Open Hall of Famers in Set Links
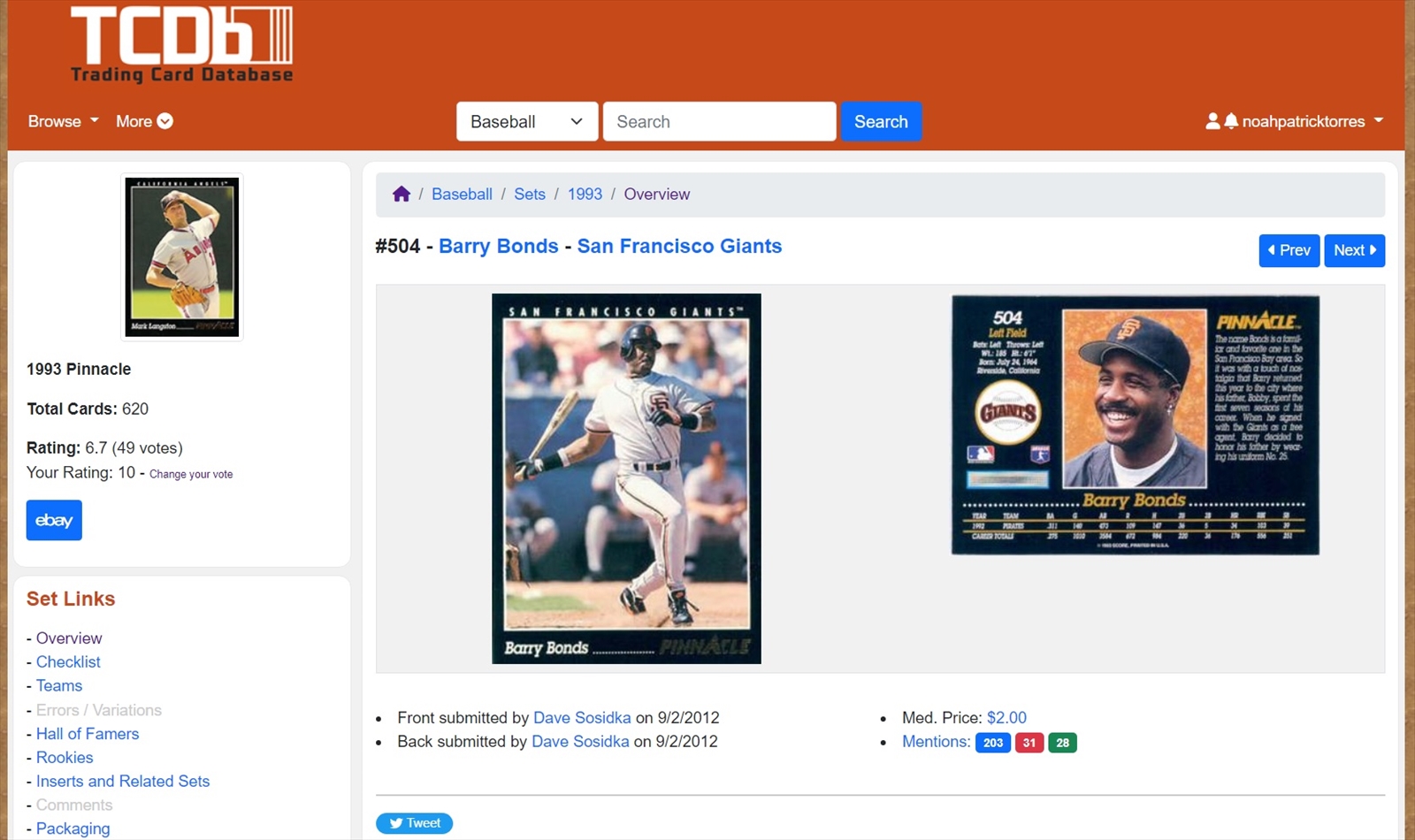Viewport: 1415px width, 840px height. click(x=88, y=733)
